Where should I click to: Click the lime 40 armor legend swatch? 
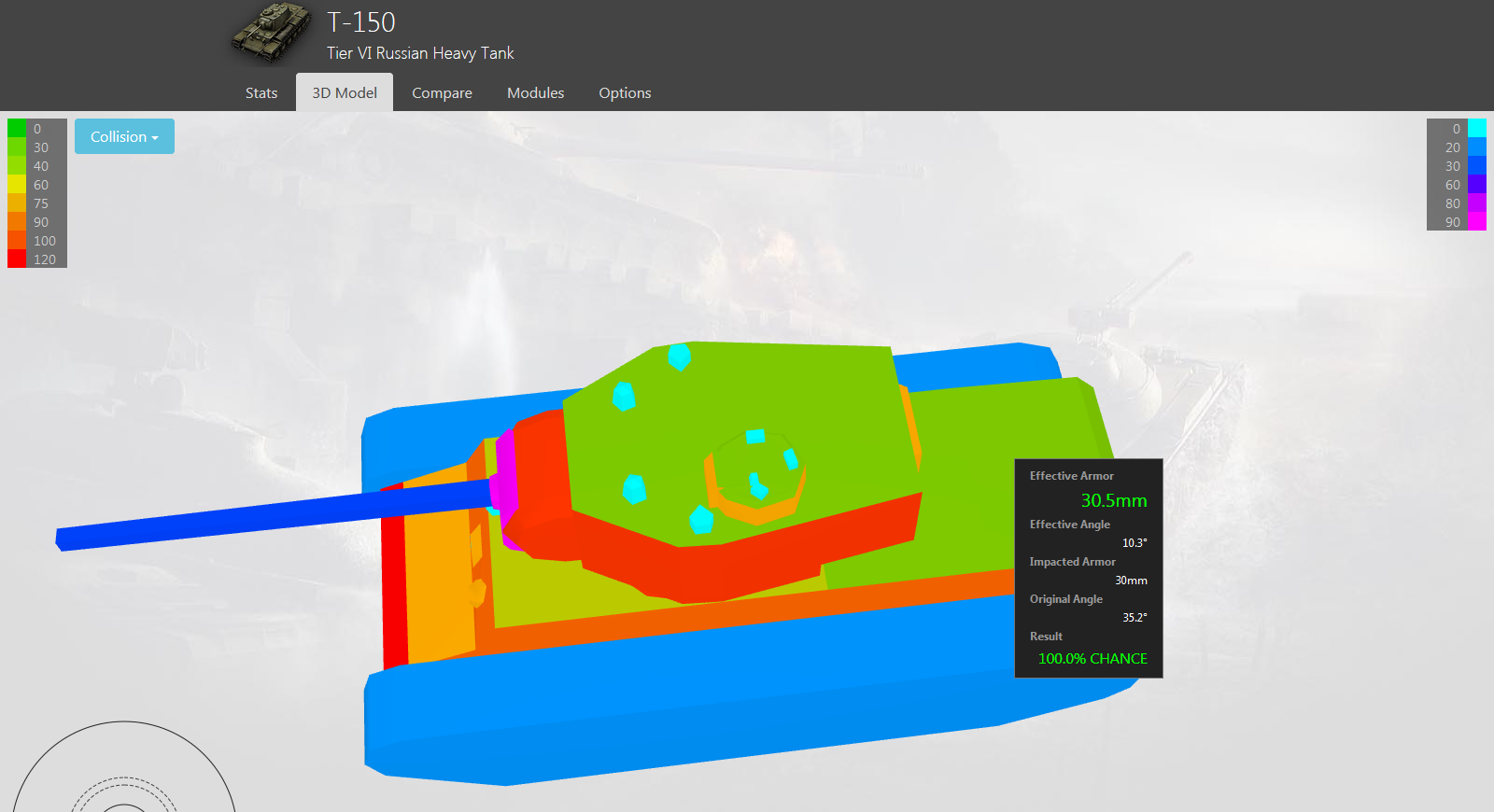tap(17, 165)
